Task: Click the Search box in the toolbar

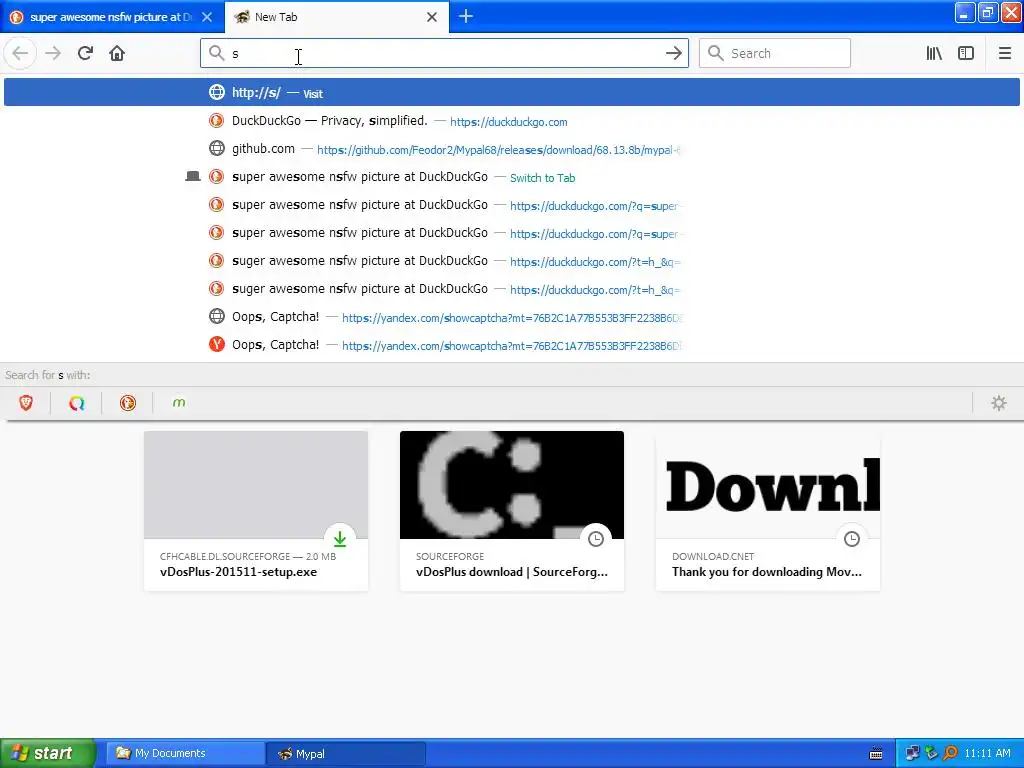Action: click(x=775, y=53)
